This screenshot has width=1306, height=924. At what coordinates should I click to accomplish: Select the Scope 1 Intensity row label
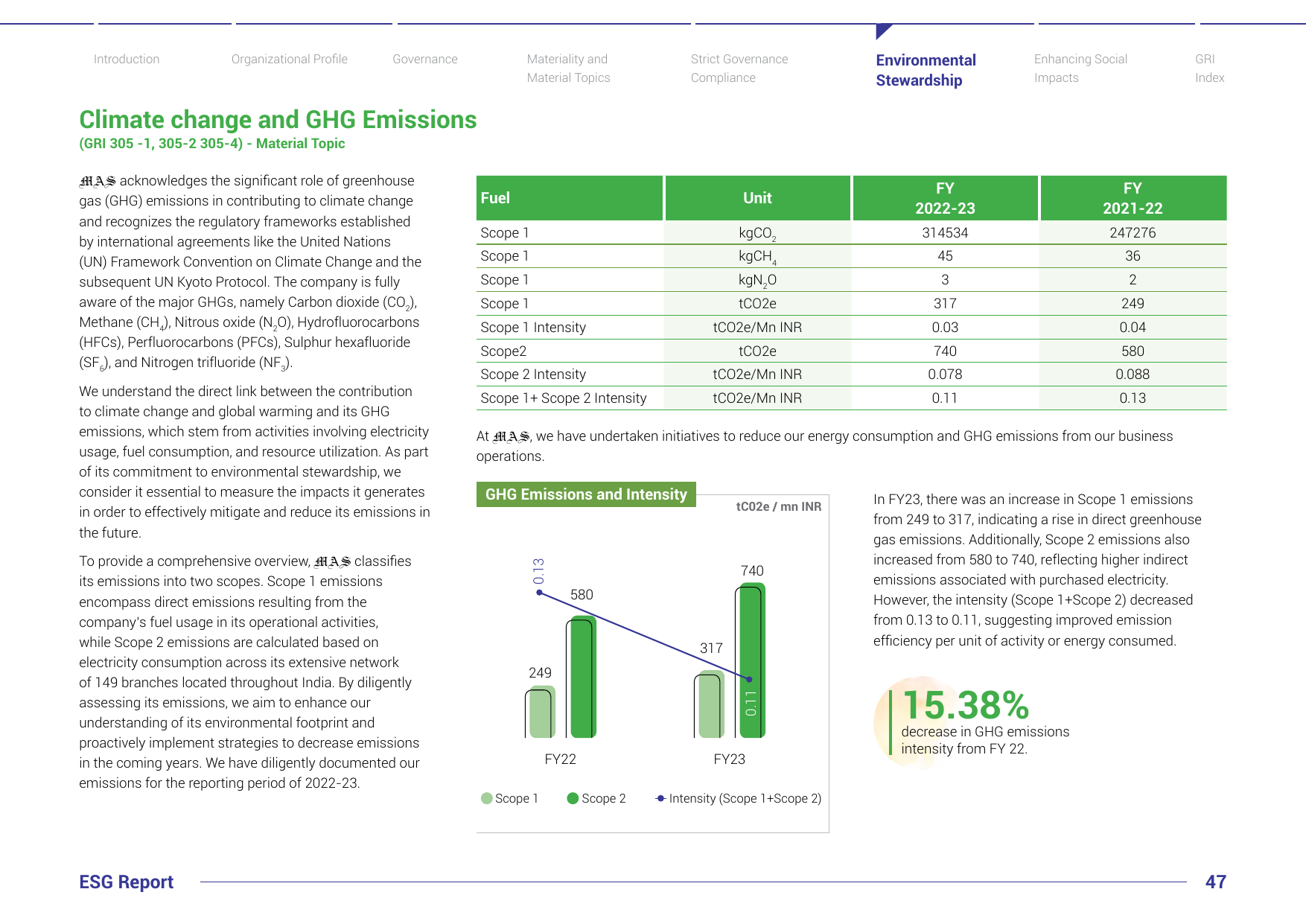click(x=533, y=328)
